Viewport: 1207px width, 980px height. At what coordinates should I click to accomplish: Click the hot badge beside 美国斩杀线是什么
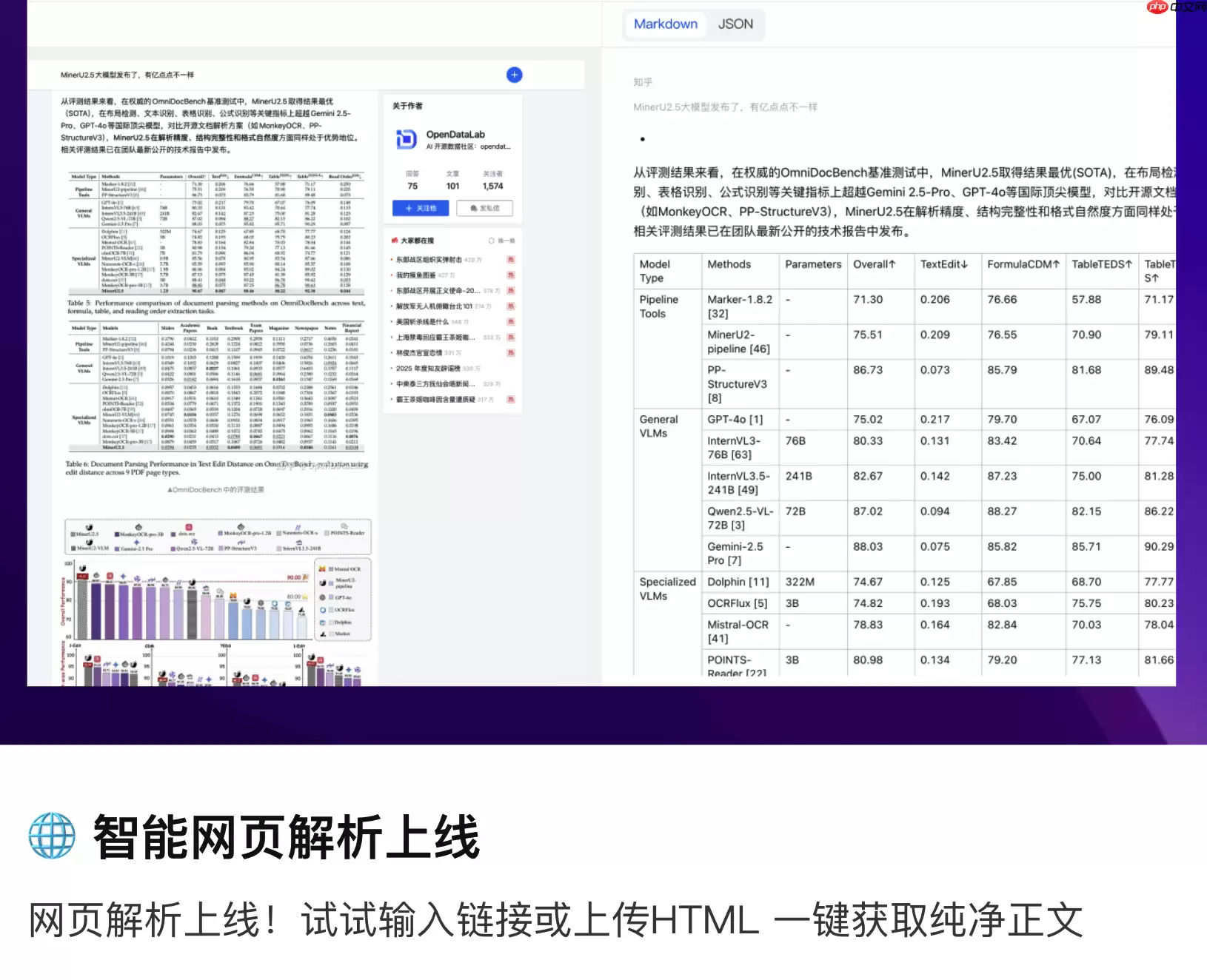click(x=510, y=322)
